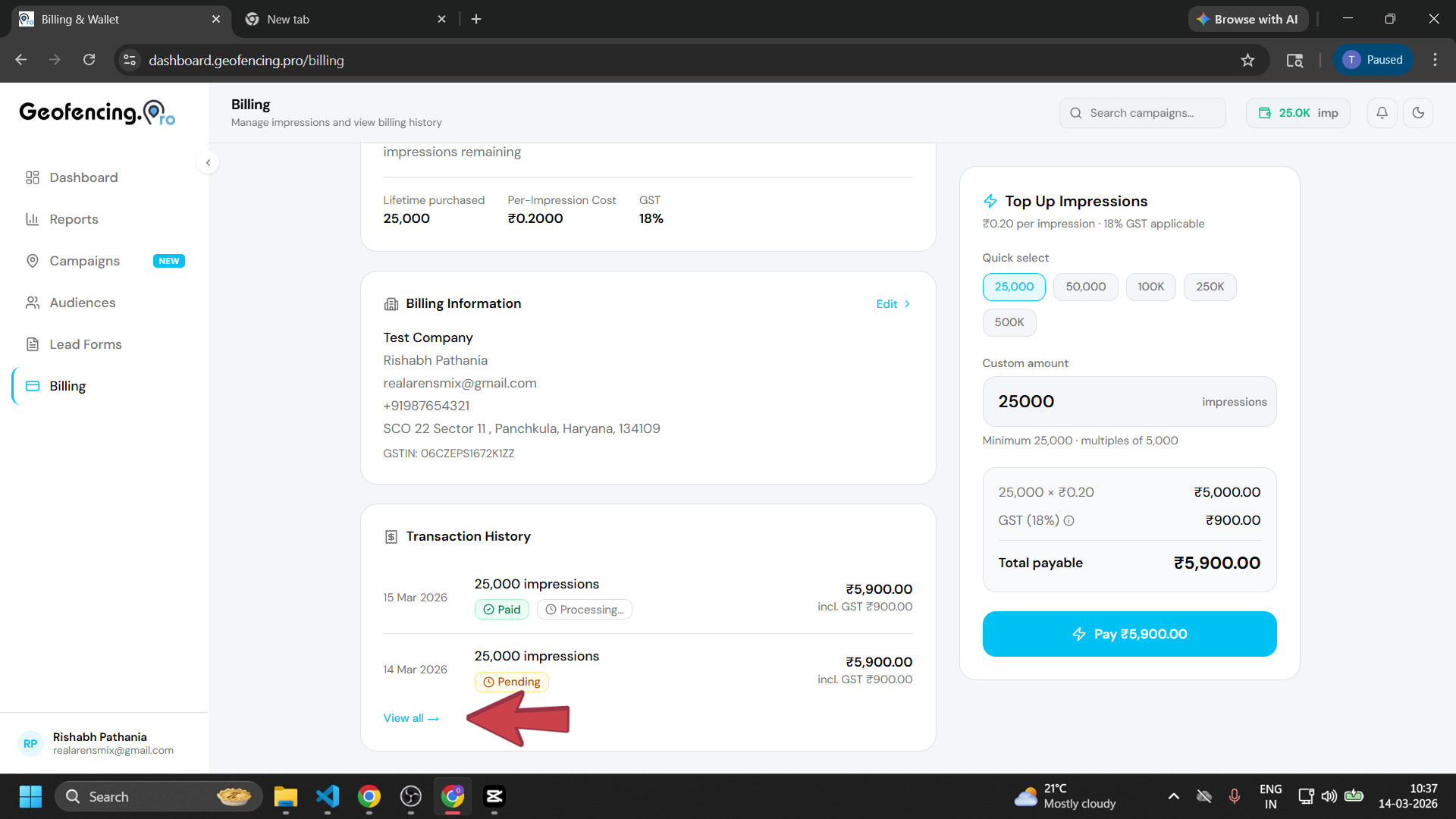Navigate to Audiences in the sidebar
The width and height of the screenshot is (1456, 819).
pos(81,303)
